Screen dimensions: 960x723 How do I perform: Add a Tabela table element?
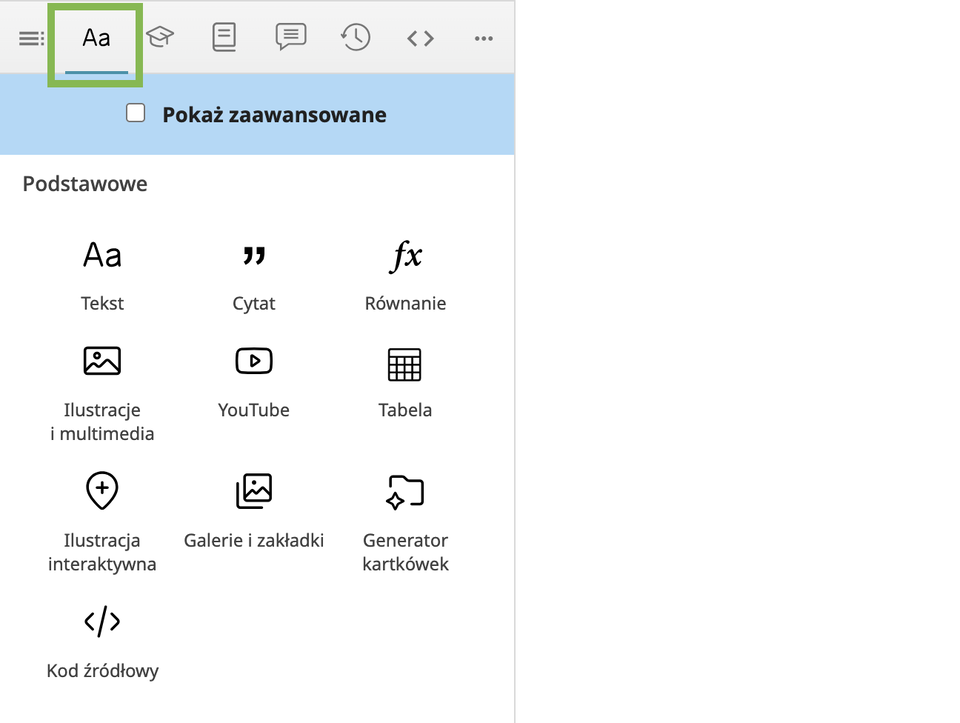(405, 364)
